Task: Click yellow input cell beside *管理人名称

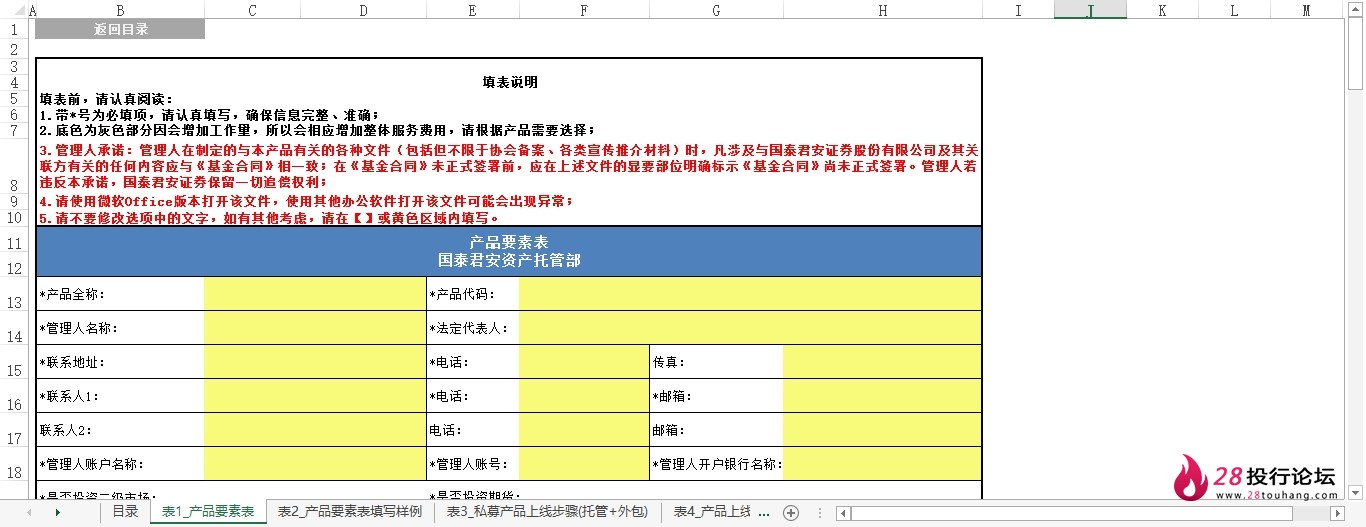Action: coord(315,328)
